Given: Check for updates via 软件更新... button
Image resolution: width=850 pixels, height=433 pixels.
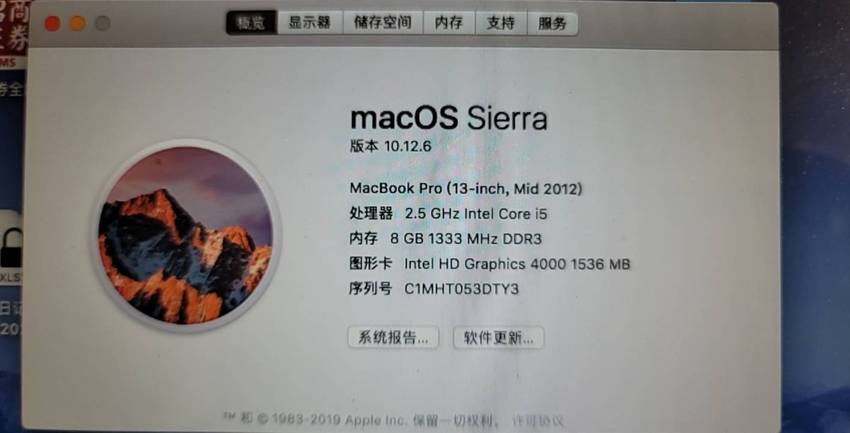Looking at the screenshot, I should click(x=499, y=338).
